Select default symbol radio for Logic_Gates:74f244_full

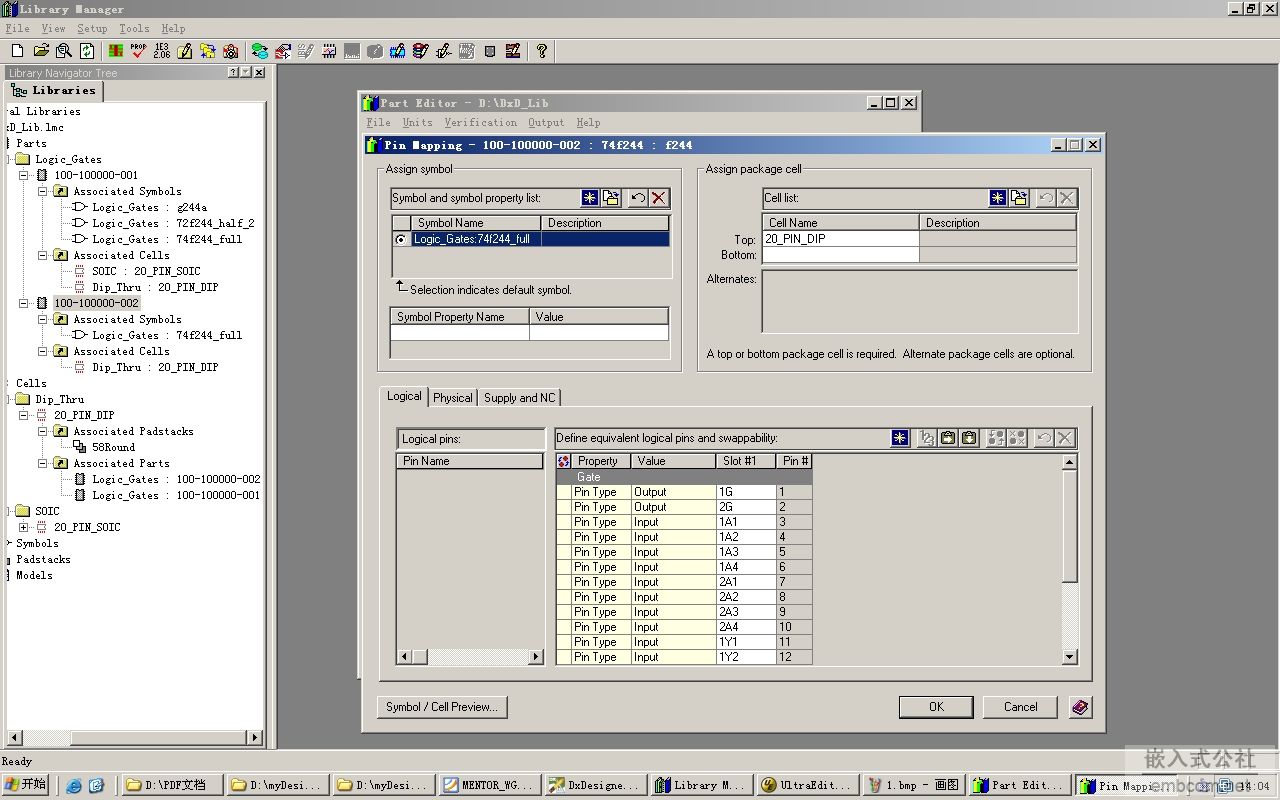pos(401,240)
